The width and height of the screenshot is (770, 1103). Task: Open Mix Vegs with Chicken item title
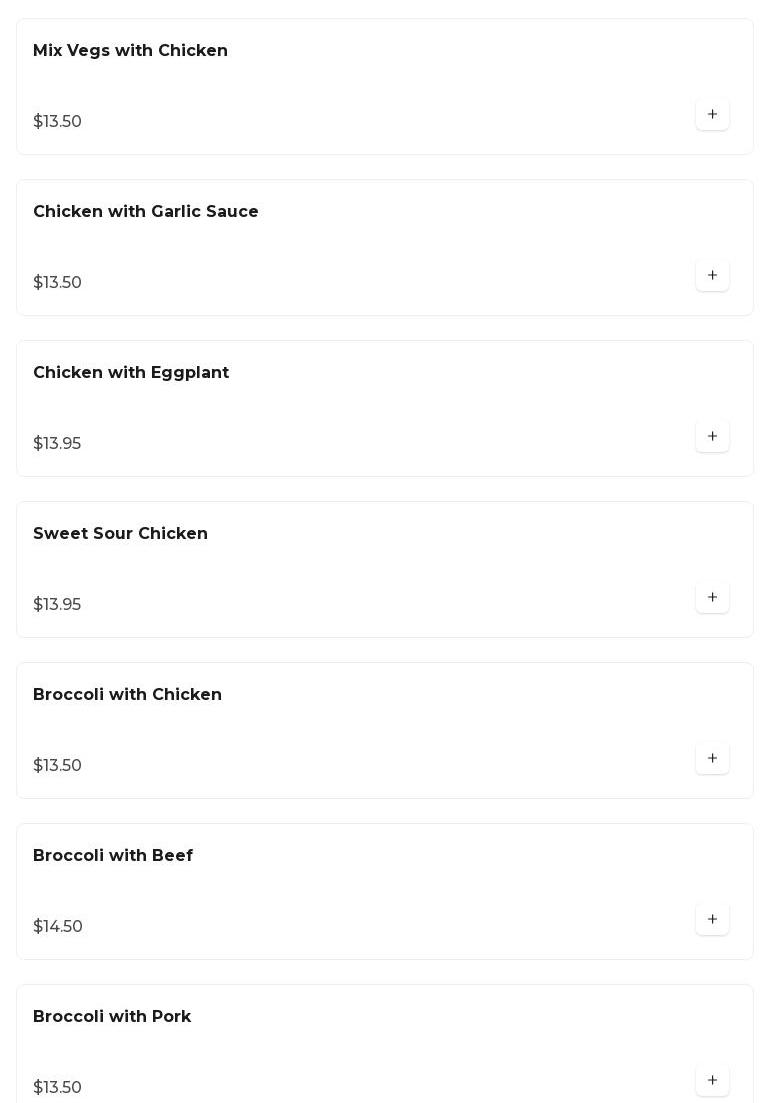coord(130,51)
